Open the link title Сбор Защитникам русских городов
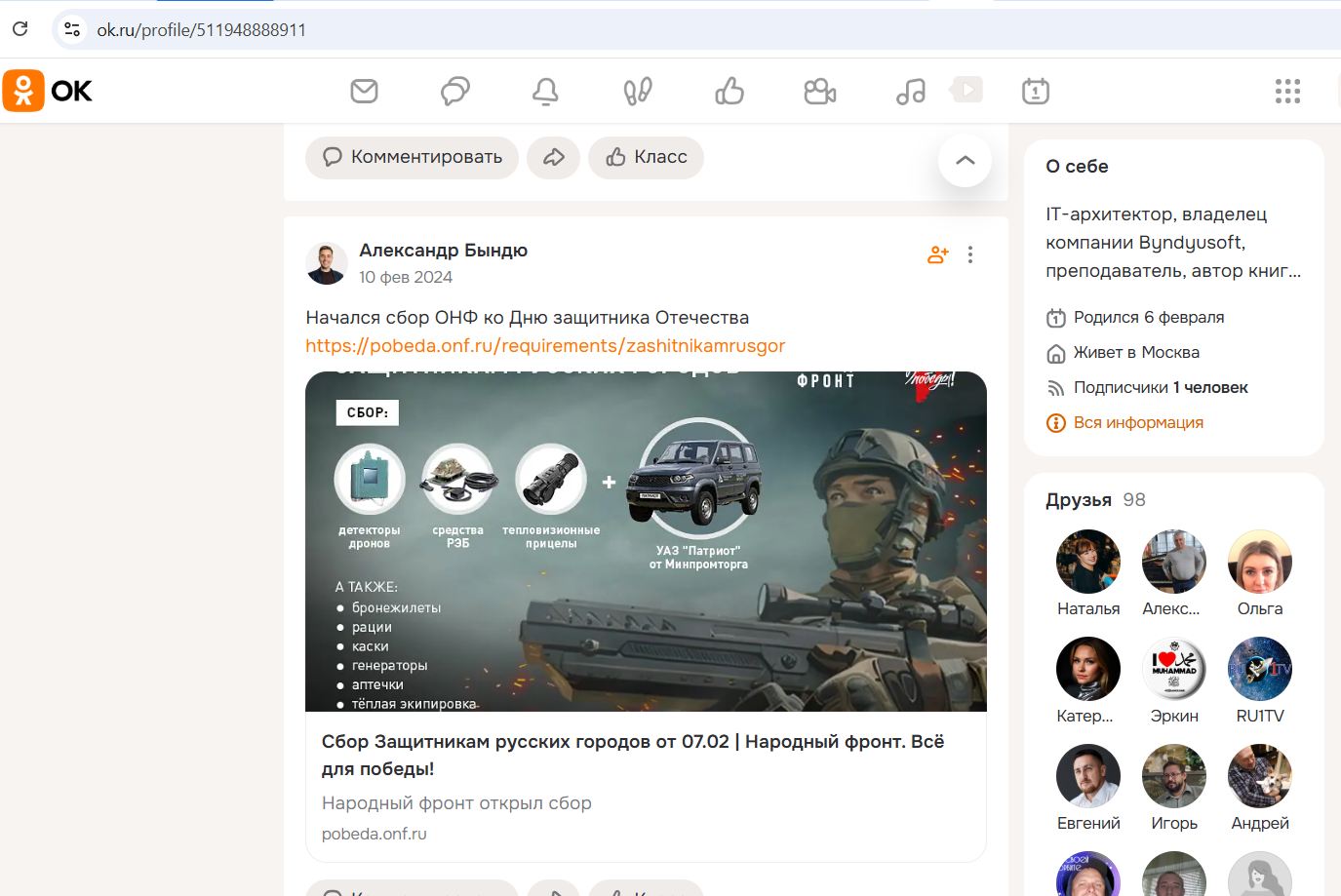The image size is (1341, 896). tap(633, 755)
